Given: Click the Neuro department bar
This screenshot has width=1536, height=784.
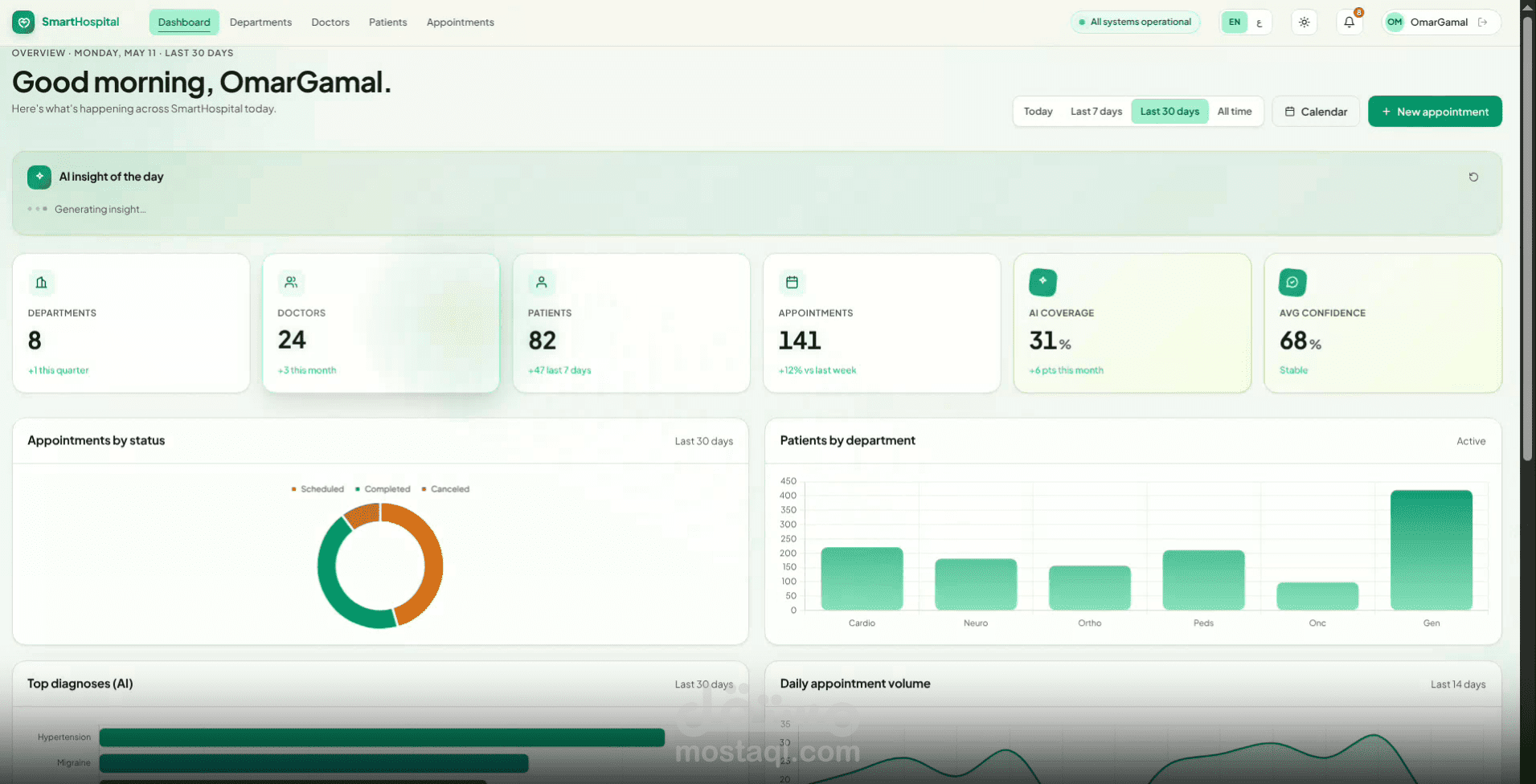Looking at the screenshot, I should tap(976, 584).
